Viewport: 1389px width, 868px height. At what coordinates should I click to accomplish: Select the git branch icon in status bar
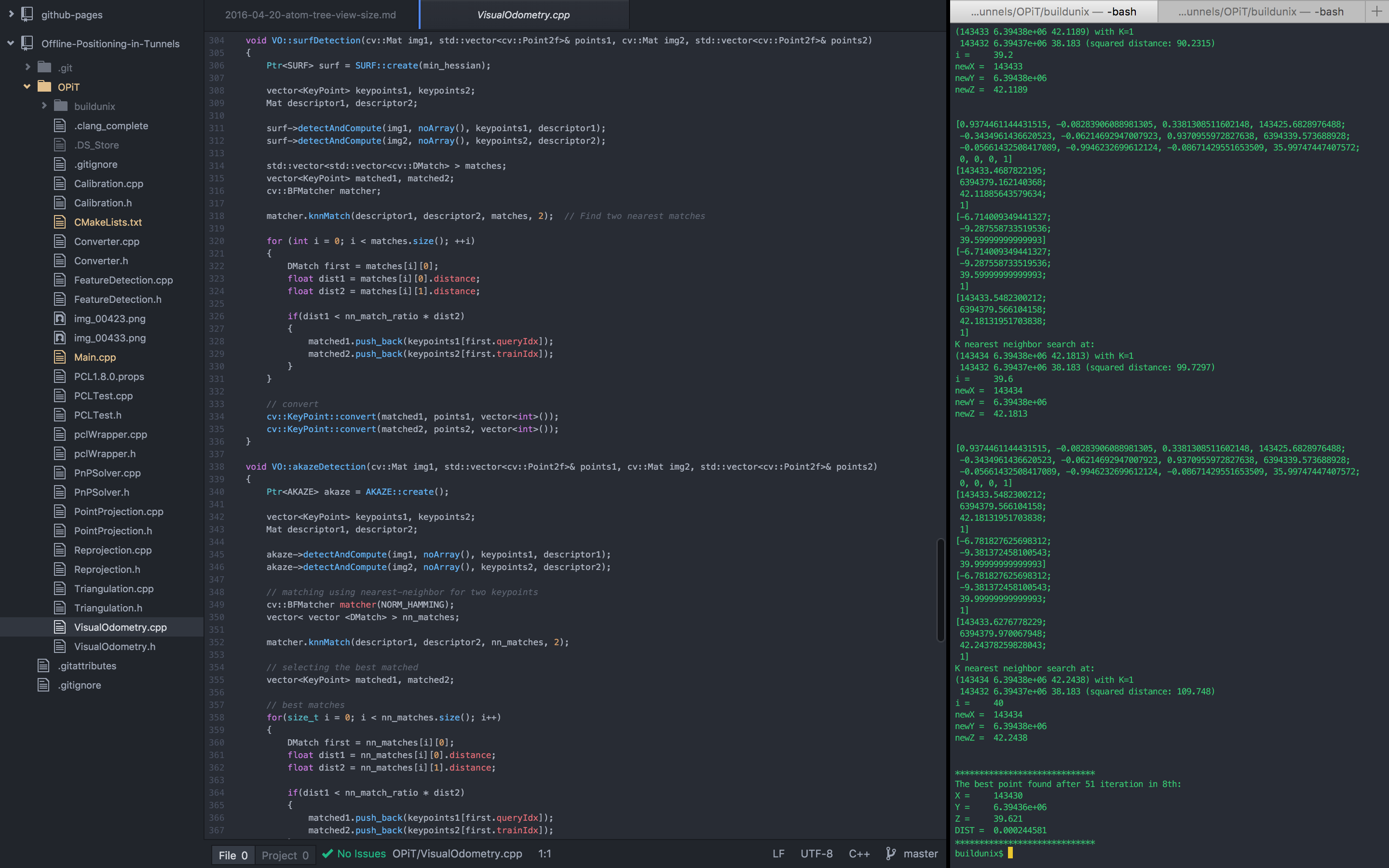pyautogui.click(x=891, y=854)
